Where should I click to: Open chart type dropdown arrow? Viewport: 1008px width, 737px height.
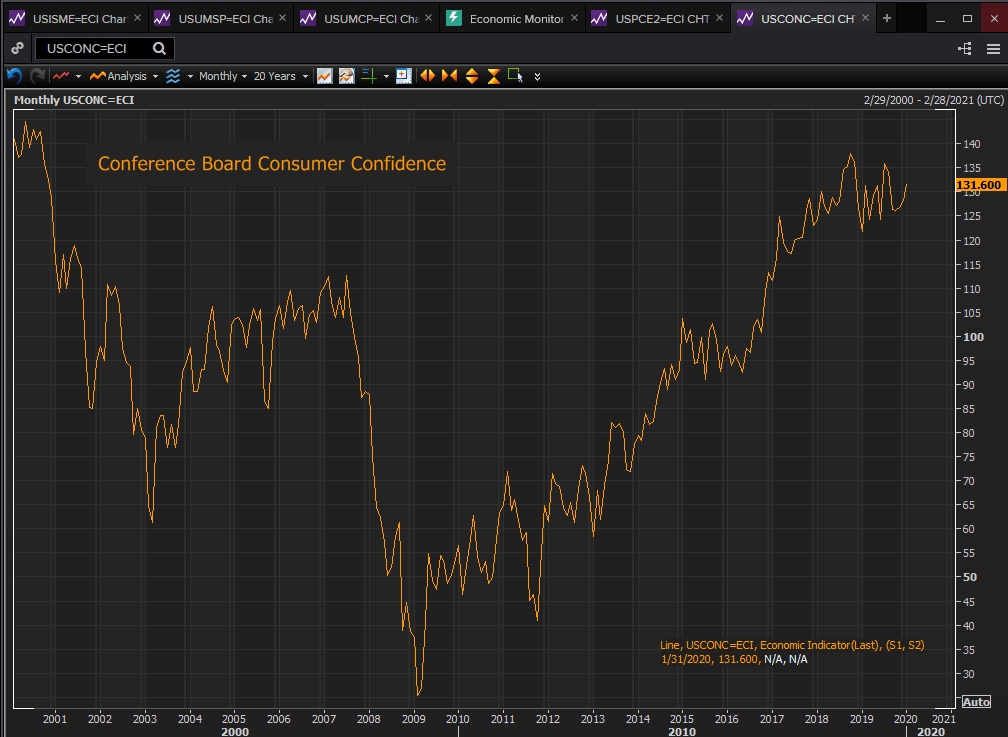point(78,77)
